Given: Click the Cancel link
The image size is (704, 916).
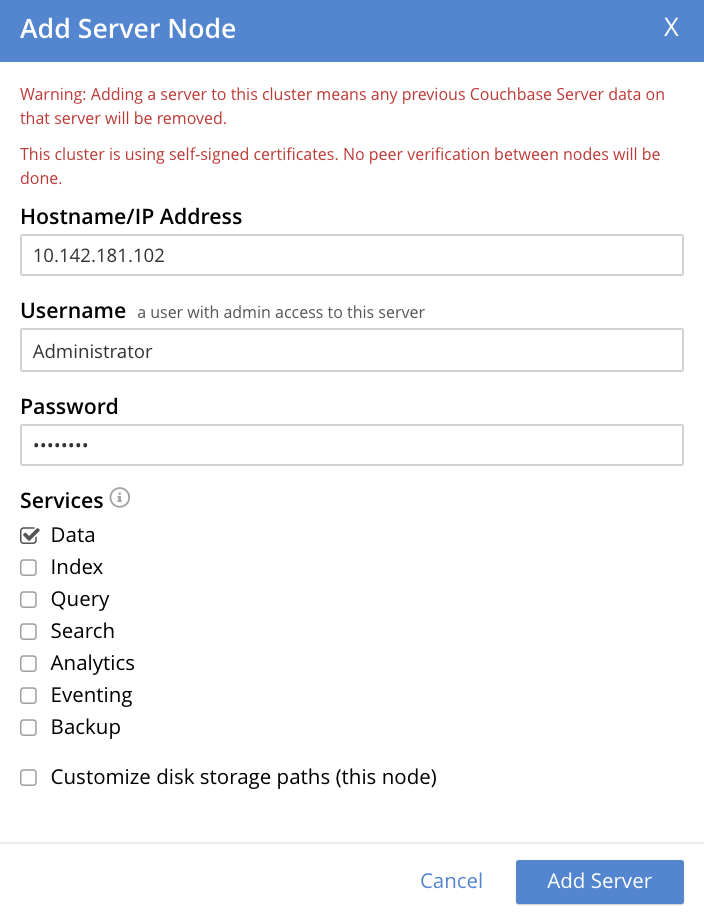Looking at the screenshot, I should 451,881.
